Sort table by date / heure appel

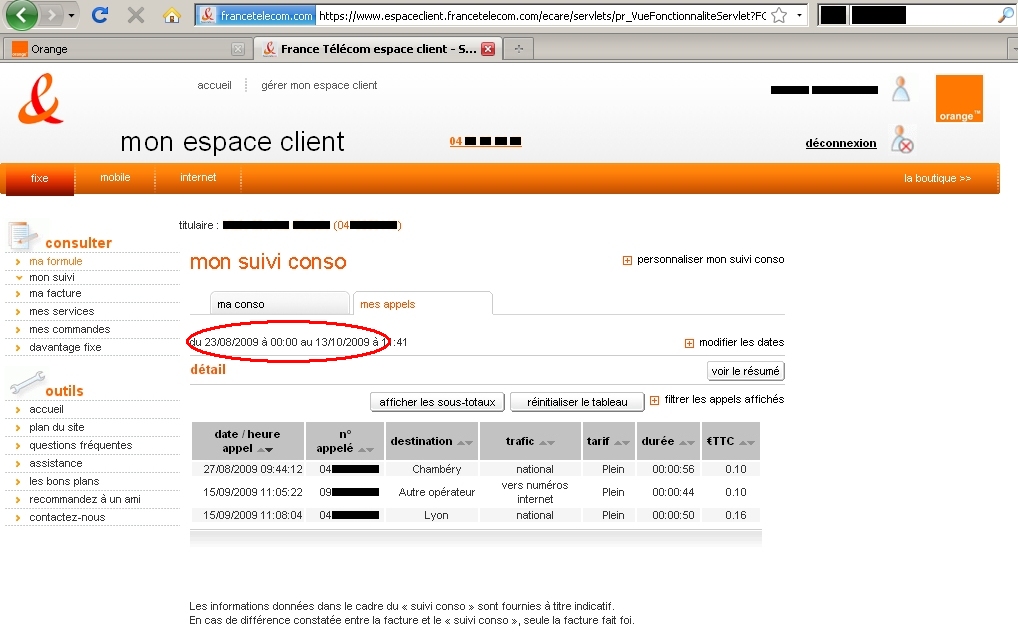[247, 441]
